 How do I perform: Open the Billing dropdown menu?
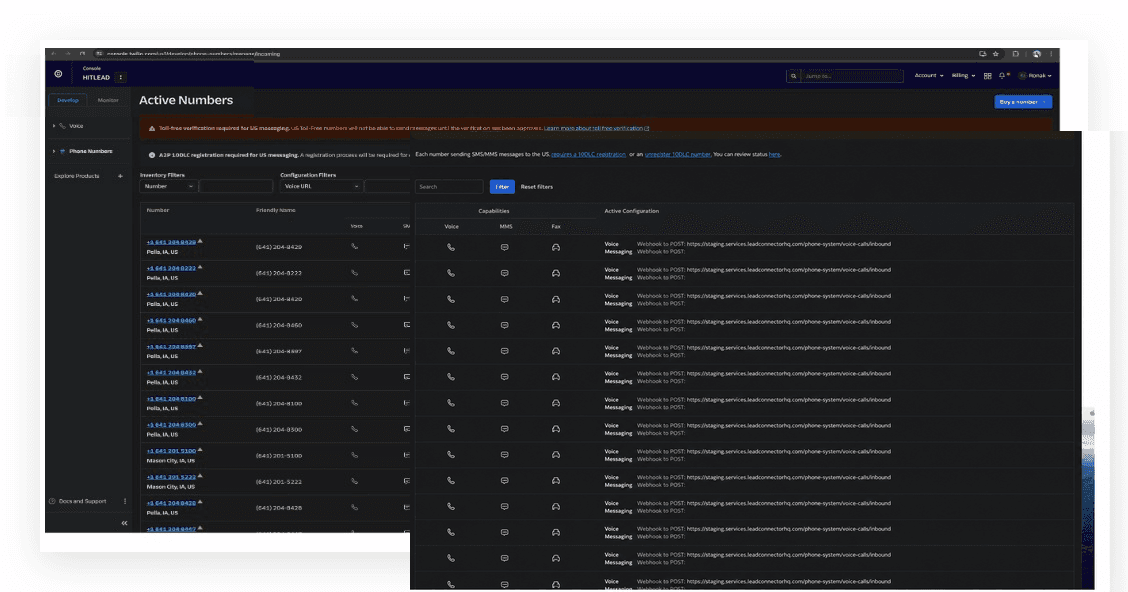(x=963, y=76)
